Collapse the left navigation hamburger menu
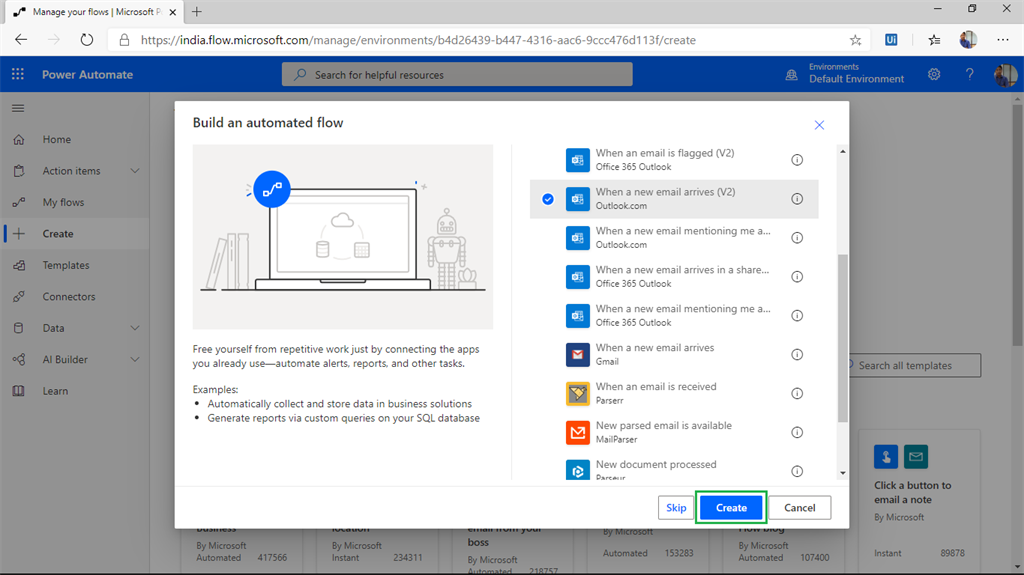 click(x=18, y=108)
